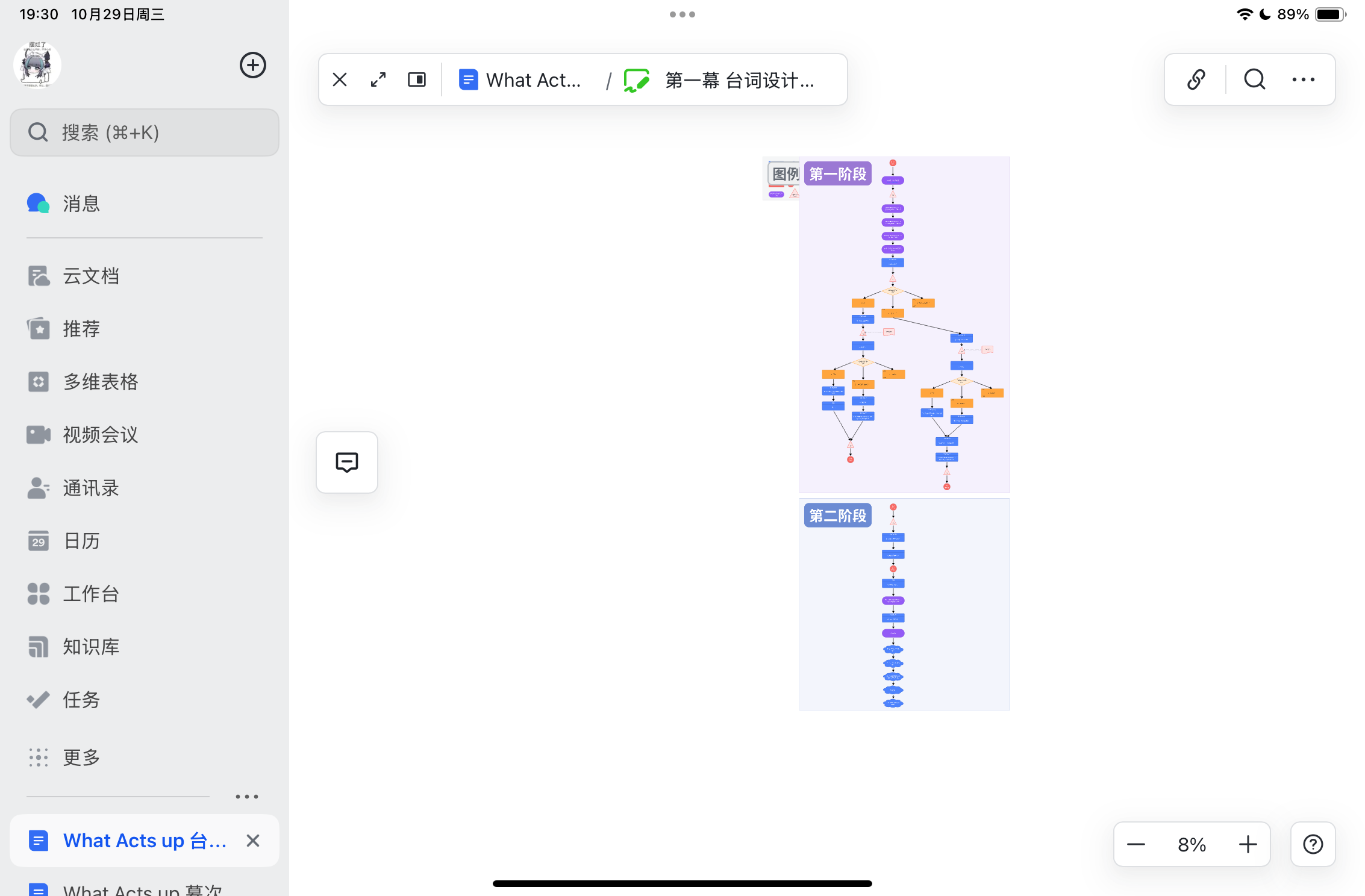Expand 更多 more apps
Viewport: 1365px width, 896px height.
tap(81, 757)
